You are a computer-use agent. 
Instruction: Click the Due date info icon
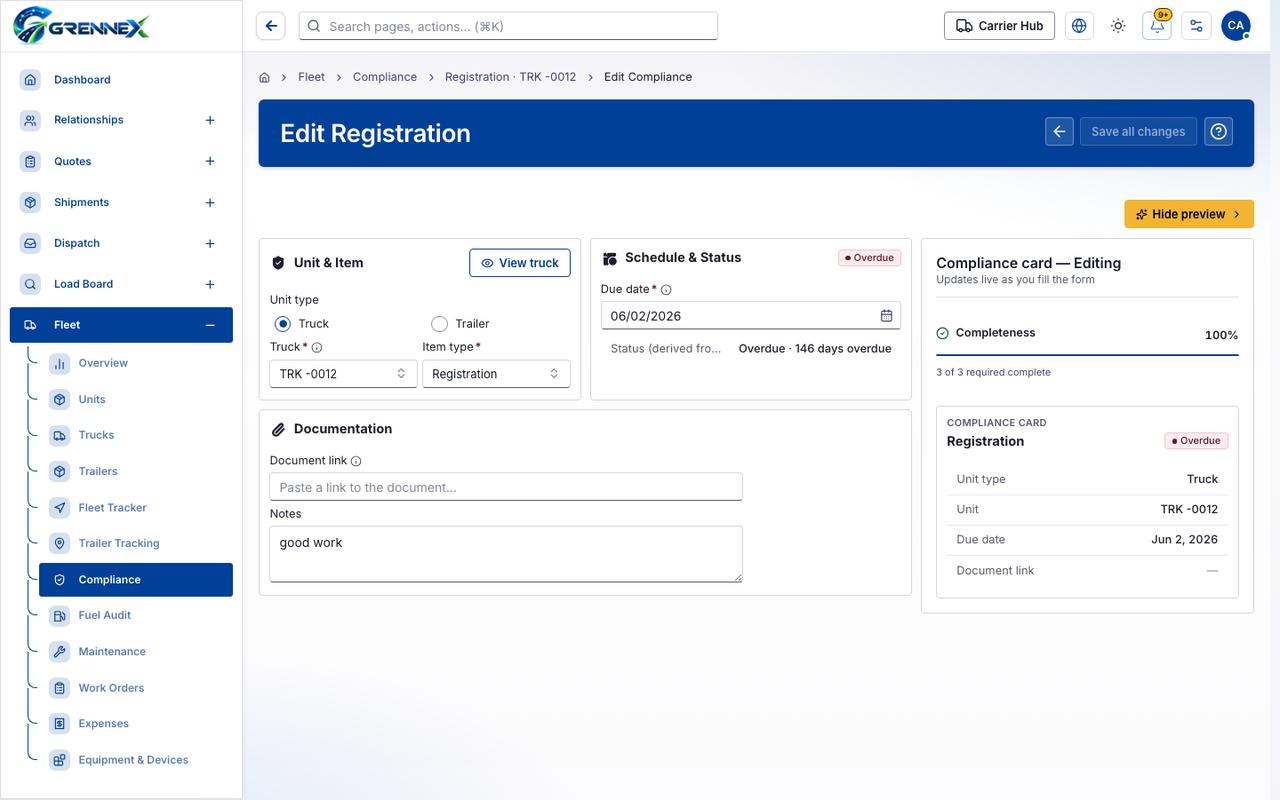[x=666, y=290]
